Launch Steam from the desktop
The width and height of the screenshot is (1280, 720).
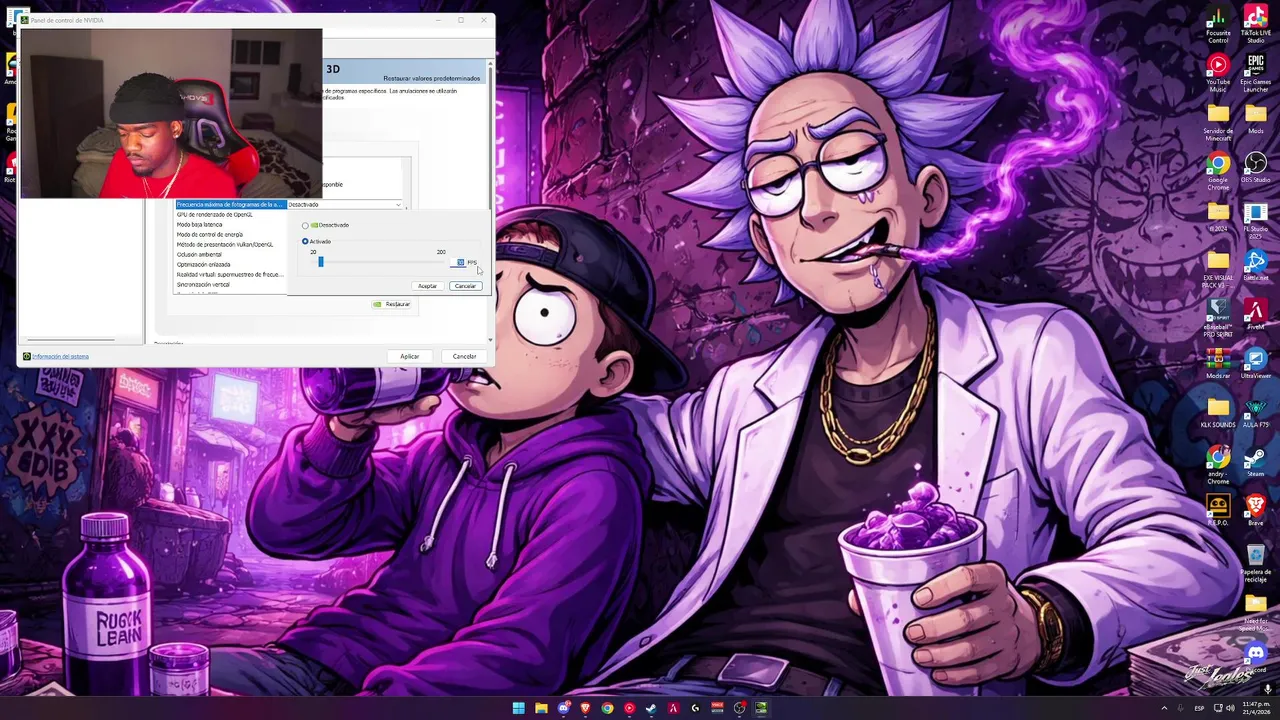(1255, 462)
